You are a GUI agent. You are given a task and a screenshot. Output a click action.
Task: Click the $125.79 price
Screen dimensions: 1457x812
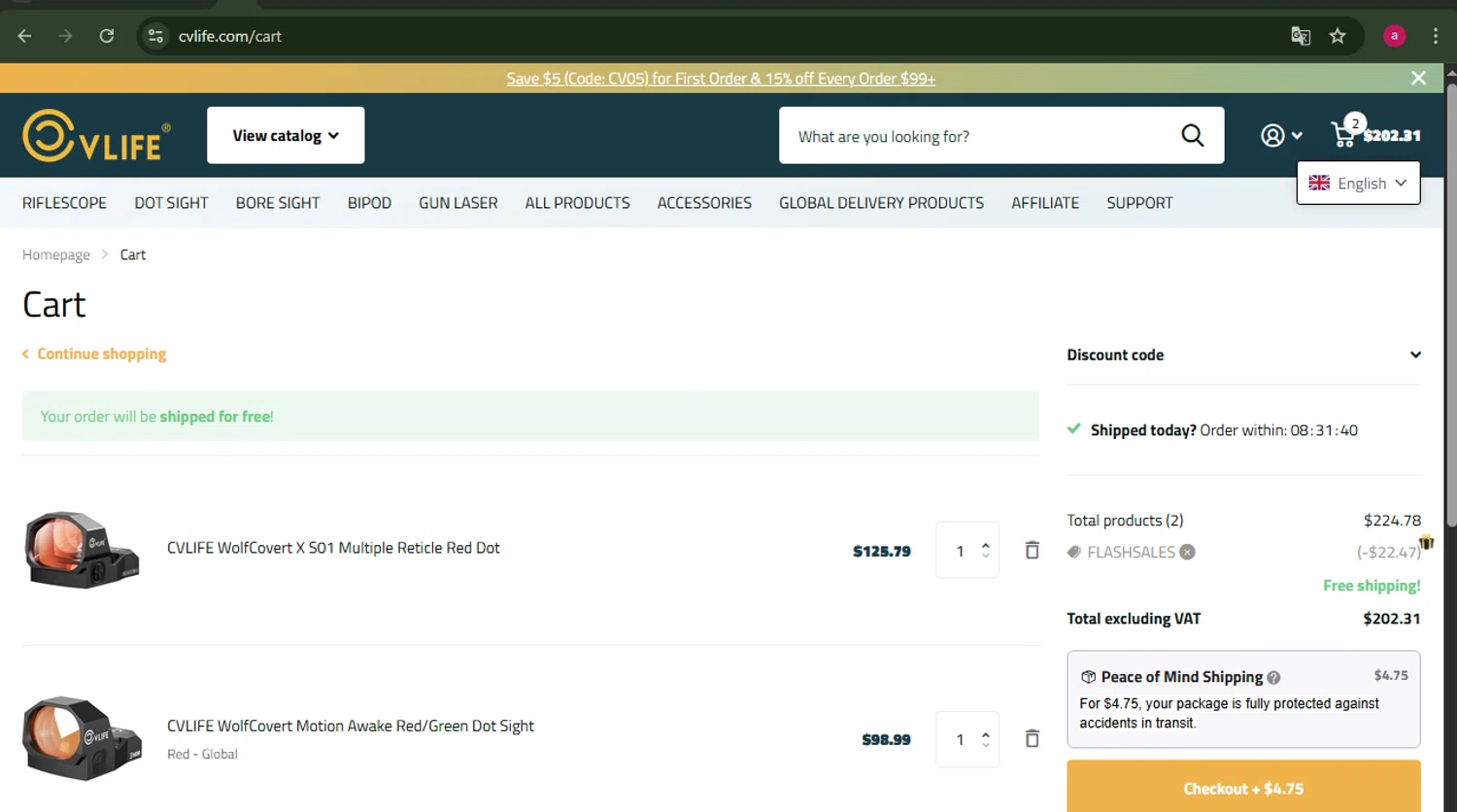(x=882, y=551)
